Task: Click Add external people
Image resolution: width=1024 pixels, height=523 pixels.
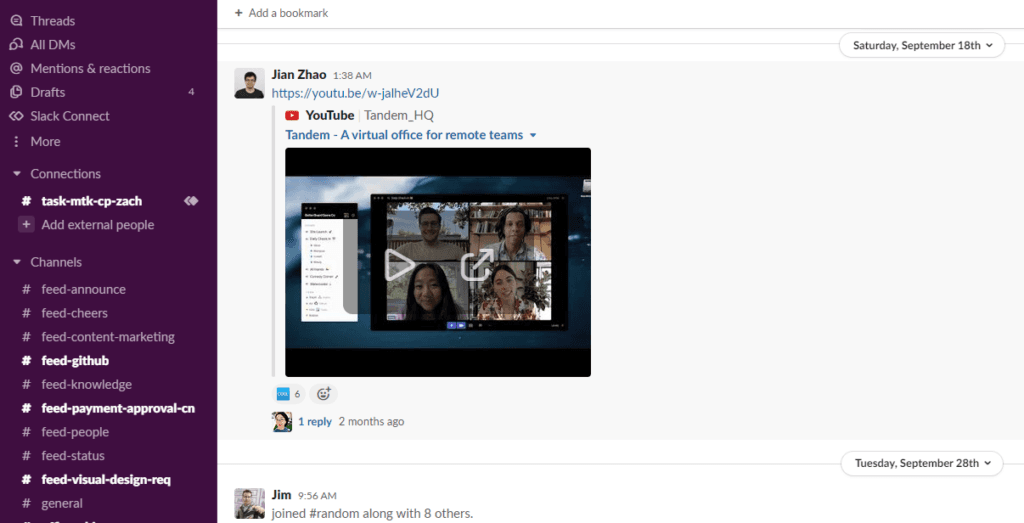Action: click(x=97, y=225)
